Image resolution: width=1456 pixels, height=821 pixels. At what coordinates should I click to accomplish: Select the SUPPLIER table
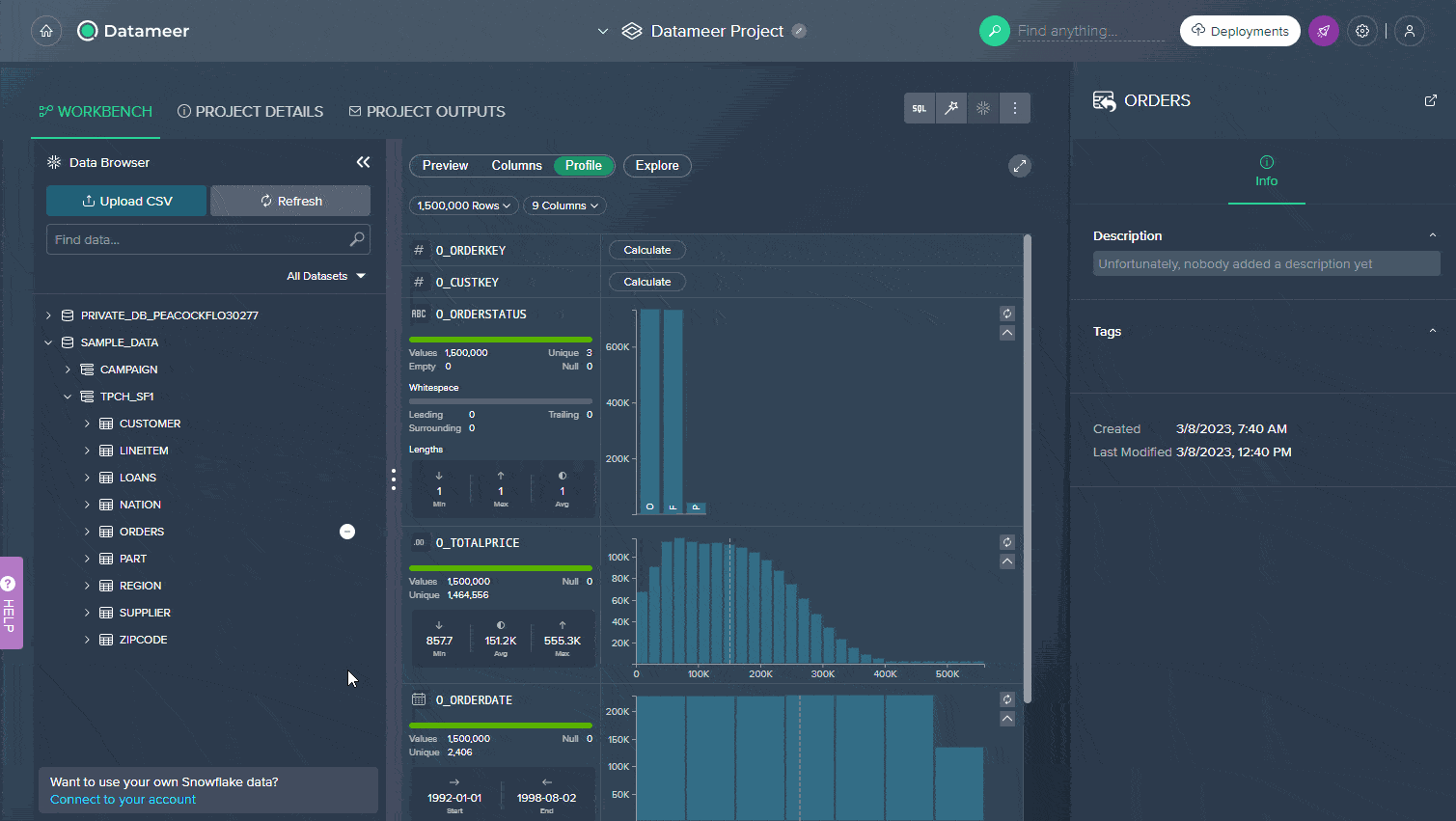[145, 613]
